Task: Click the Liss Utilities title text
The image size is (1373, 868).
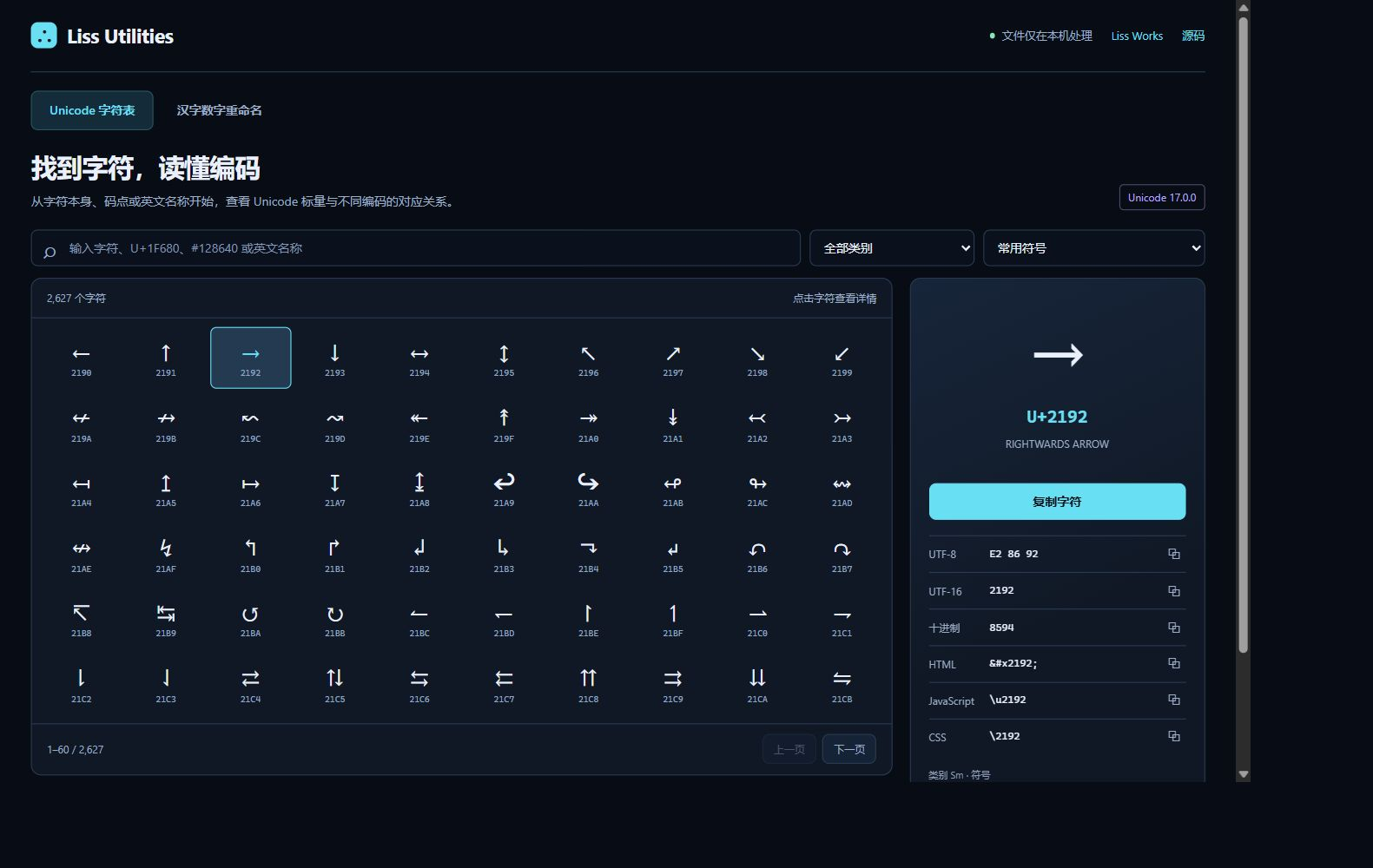Action: (x=120, y=36)
